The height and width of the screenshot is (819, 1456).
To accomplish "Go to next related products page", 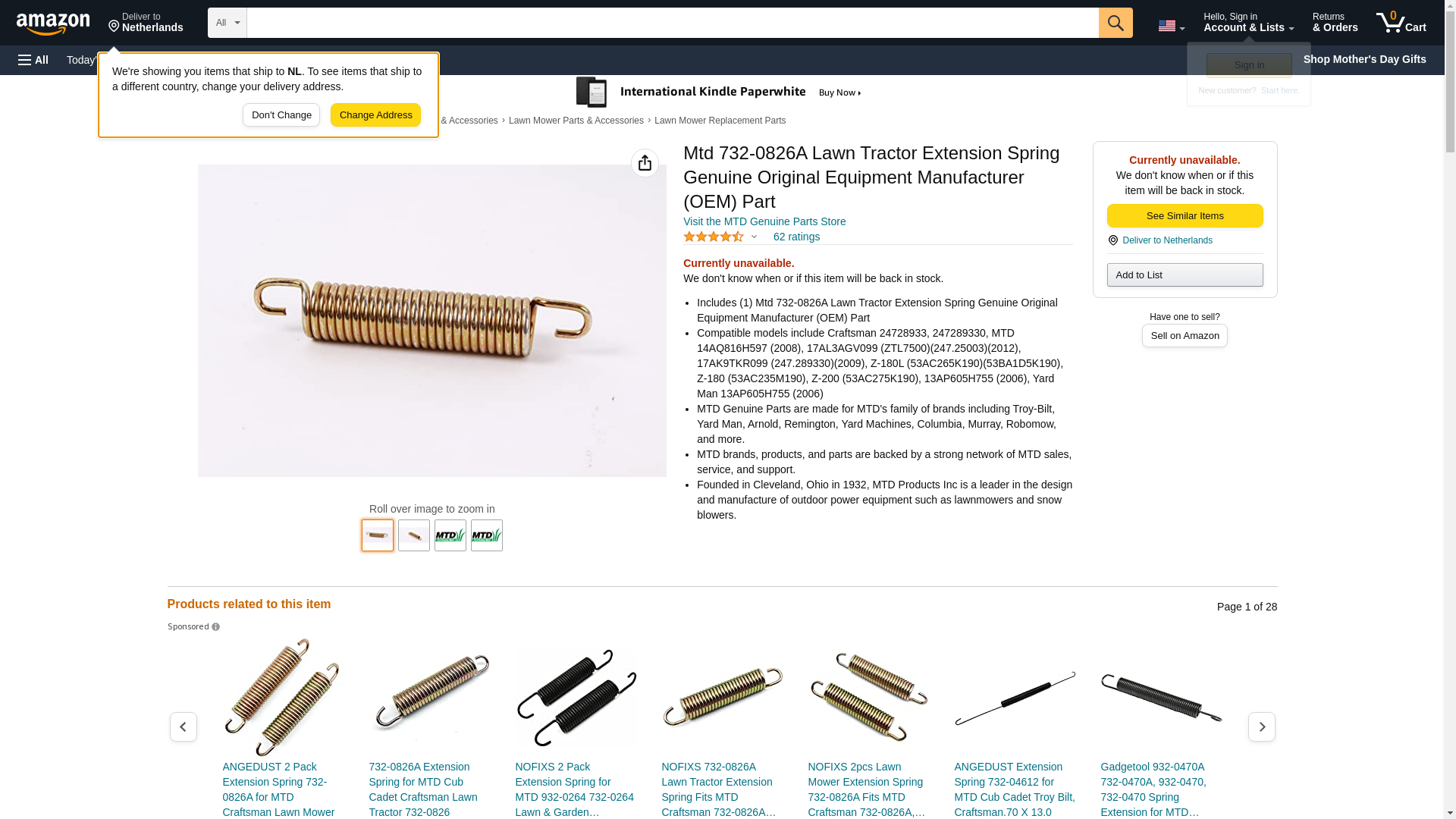I will pos(1261,726).
